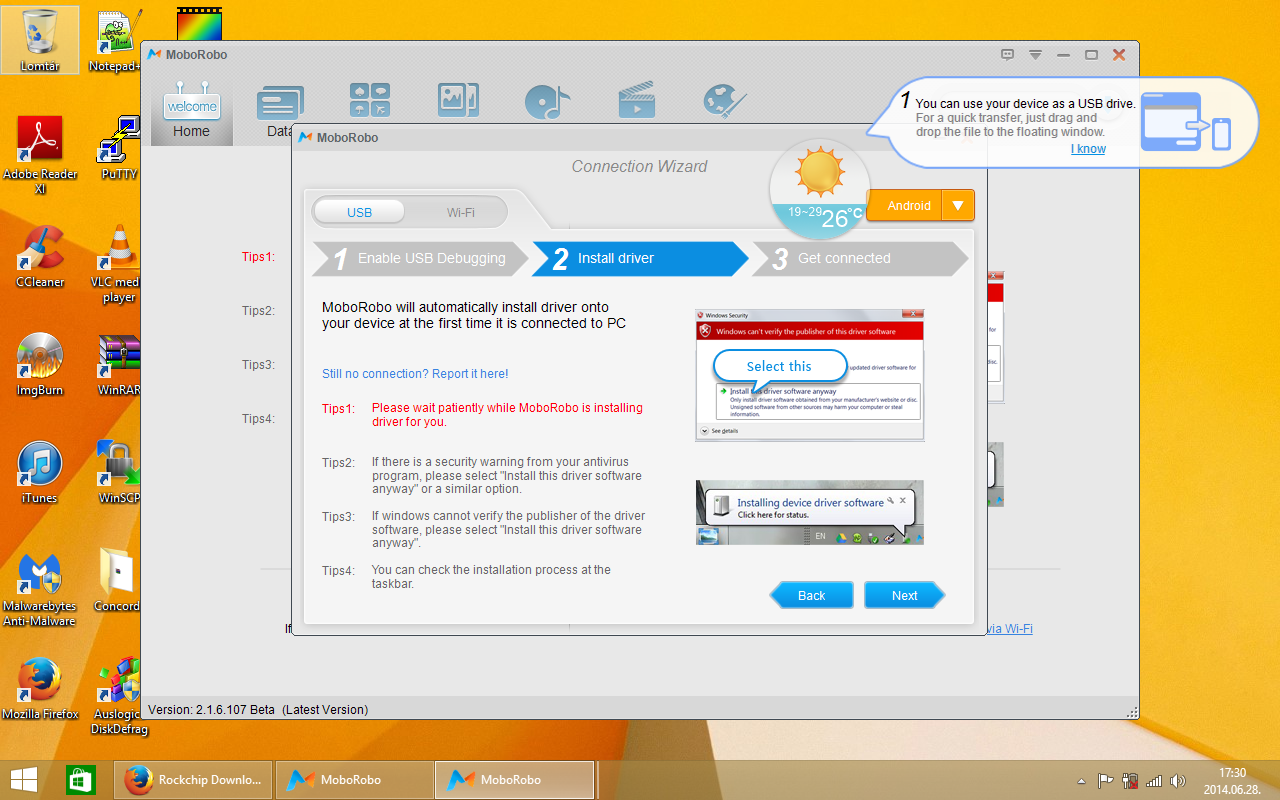1280x800 pixels.
Task: Open the Themes paint palette icon
Action: [725, 100]
